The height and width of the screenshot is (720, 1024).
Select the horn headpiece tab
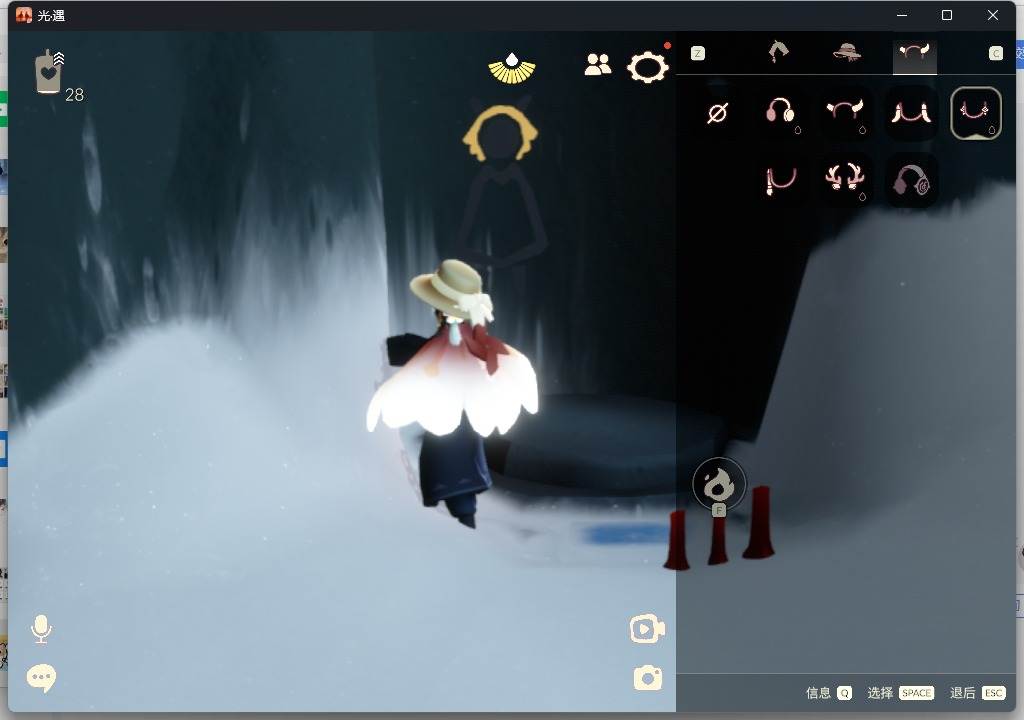914,52
